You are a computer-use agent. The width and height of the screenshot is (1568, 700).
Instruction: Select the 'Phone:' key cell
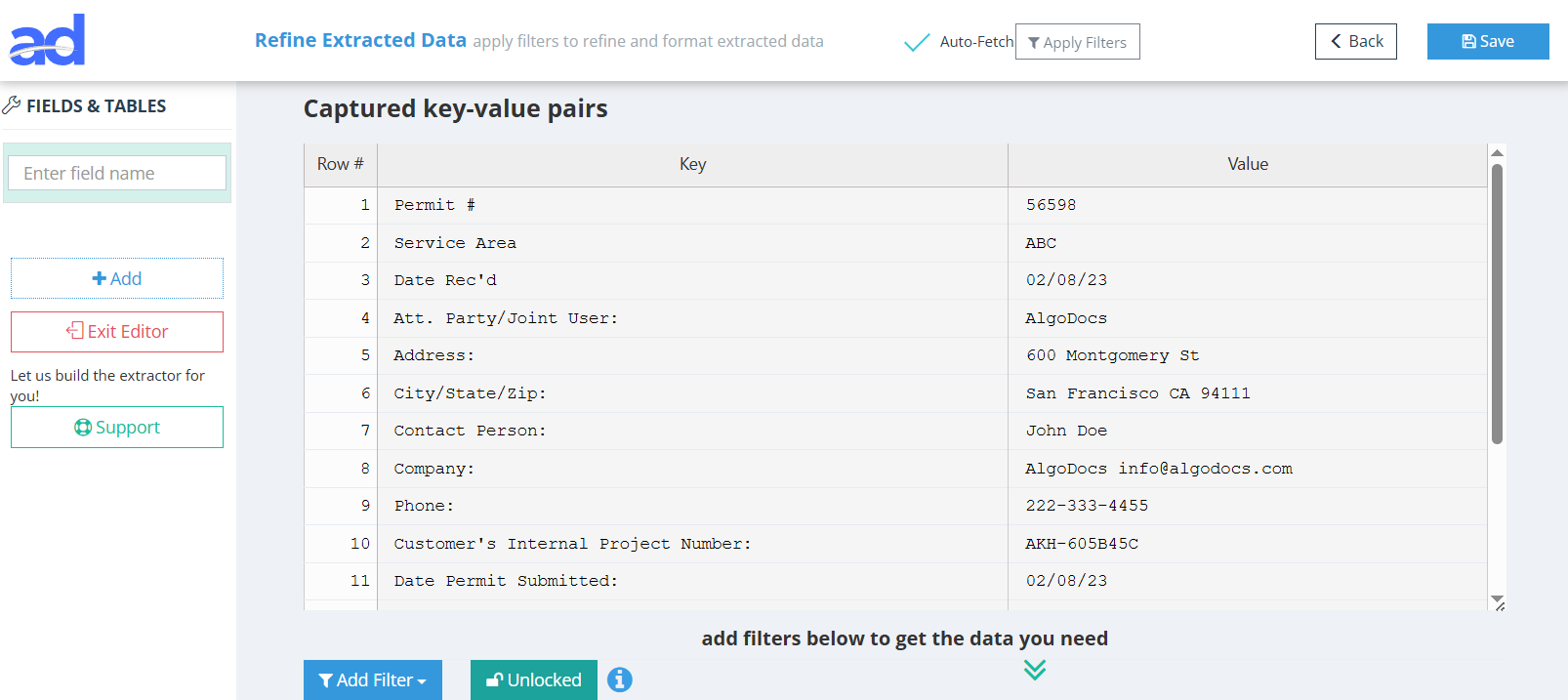point(692,506)
